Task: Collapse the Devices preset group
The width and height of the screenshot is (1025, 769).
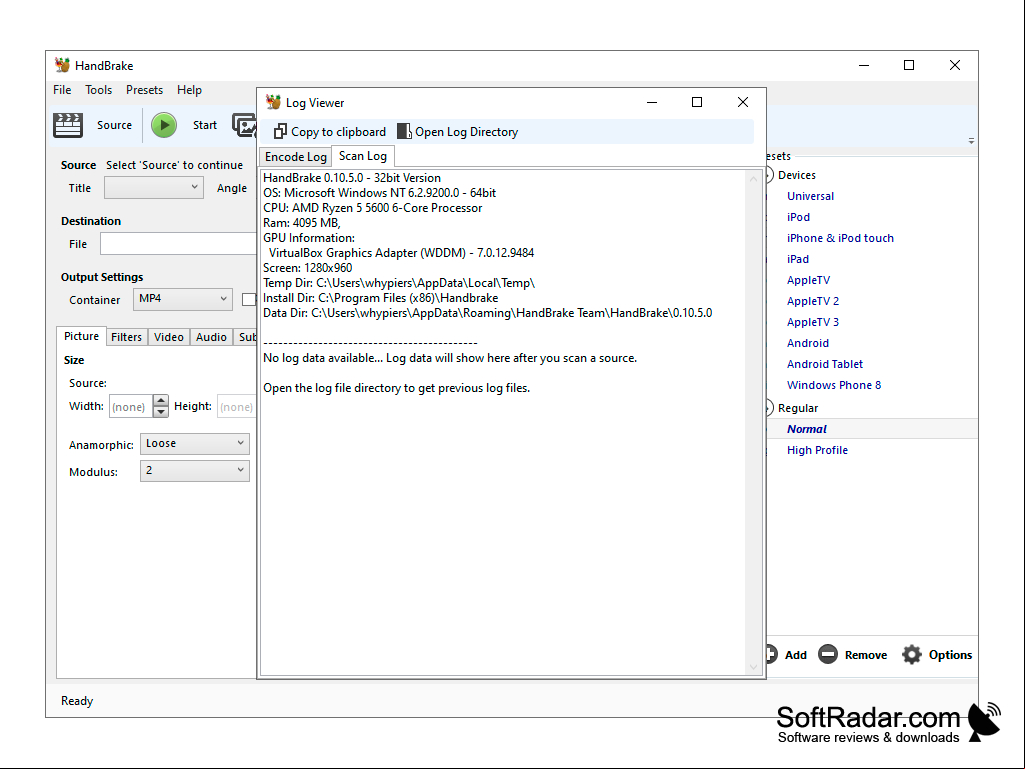Action: [x=769, y=175]
